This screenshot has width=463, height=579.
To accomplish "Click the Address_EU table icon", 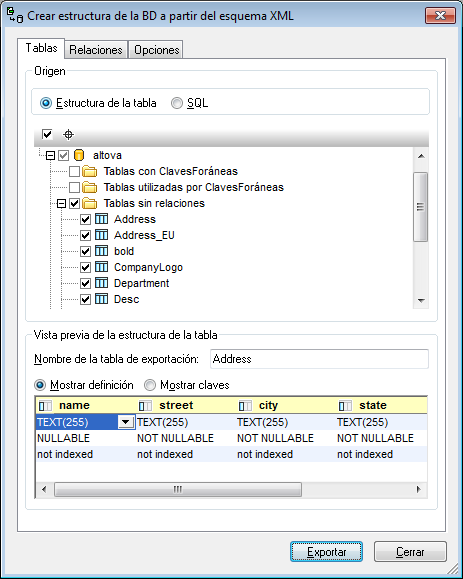I will point(102,235).
